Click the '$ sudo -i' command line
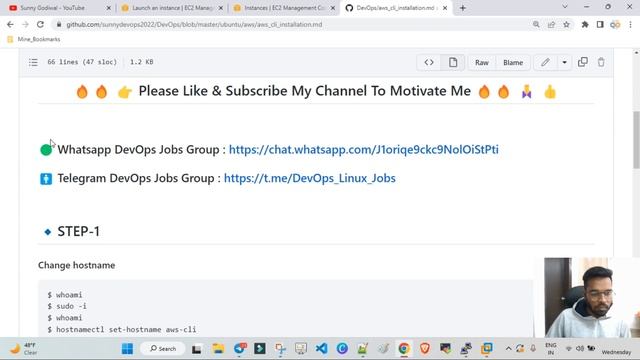The height and width of the screenshot is (360, 640). click(67, 306)
